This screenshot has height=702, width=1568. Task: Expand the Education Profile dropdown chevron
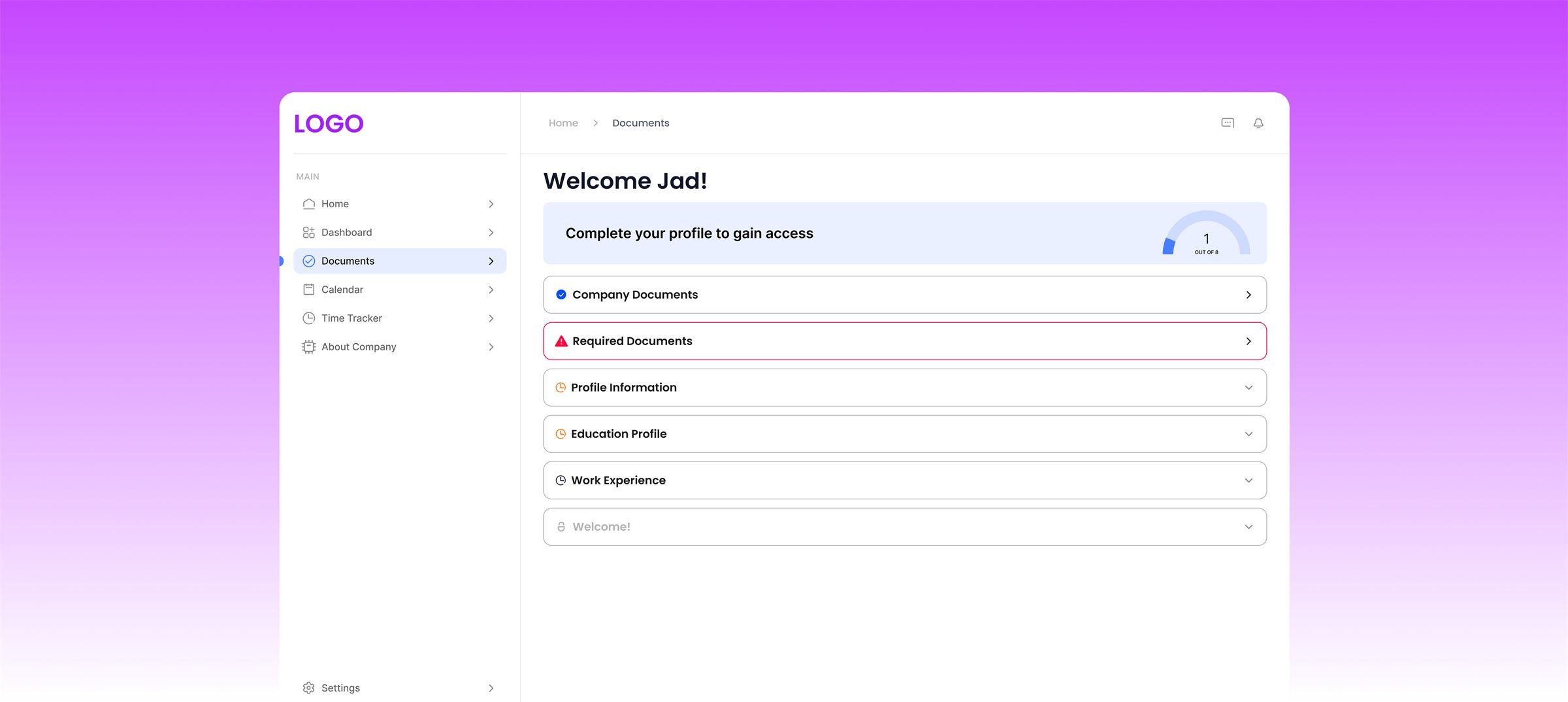click(1249, 434)
